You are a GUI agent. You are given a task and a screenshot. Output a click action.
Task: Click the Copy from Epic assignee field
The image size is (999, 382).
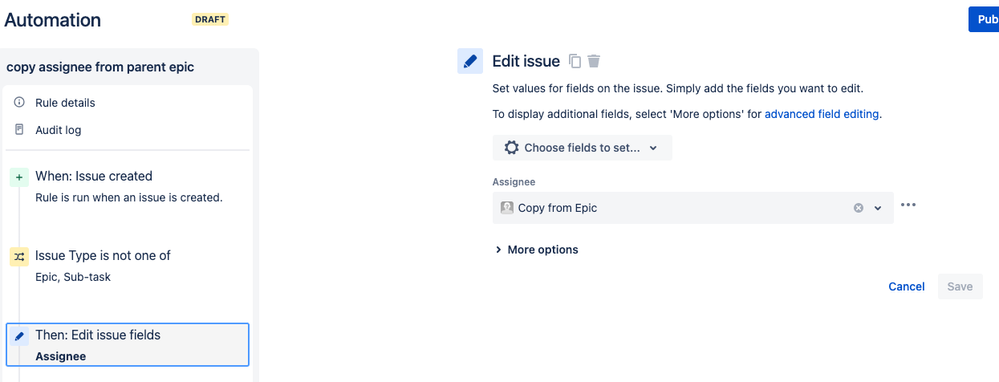coord(693,208)
